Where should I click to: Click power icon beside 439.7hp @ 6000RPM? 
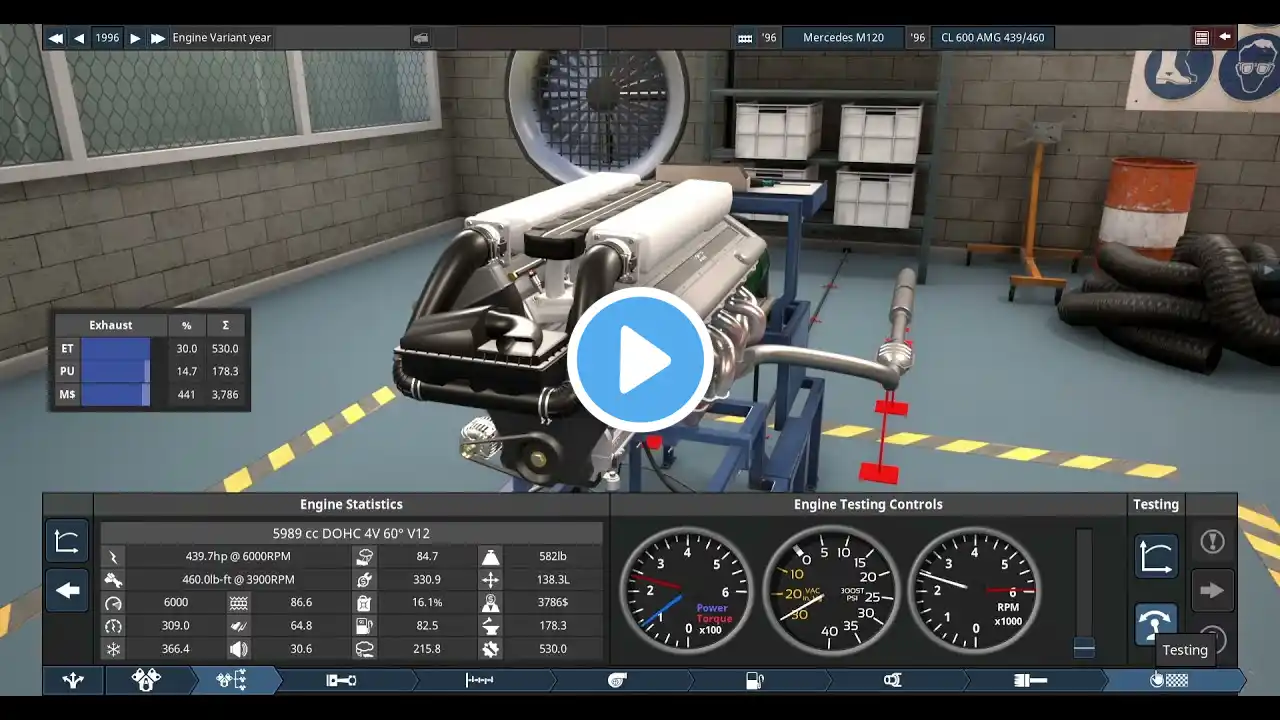pos(113,556)
